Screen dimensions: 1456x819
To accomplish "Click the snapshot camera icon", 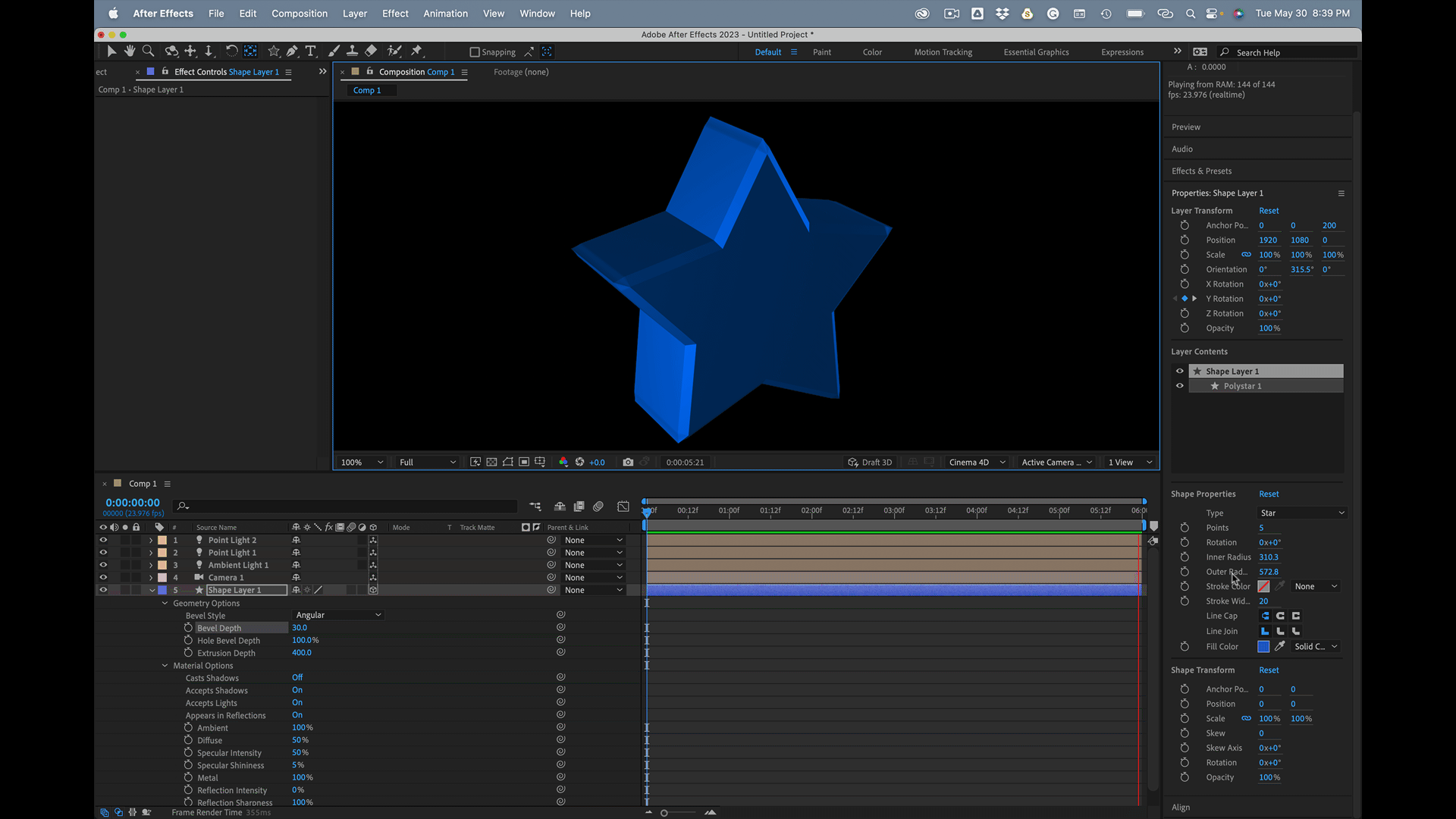I will (628, 462).
